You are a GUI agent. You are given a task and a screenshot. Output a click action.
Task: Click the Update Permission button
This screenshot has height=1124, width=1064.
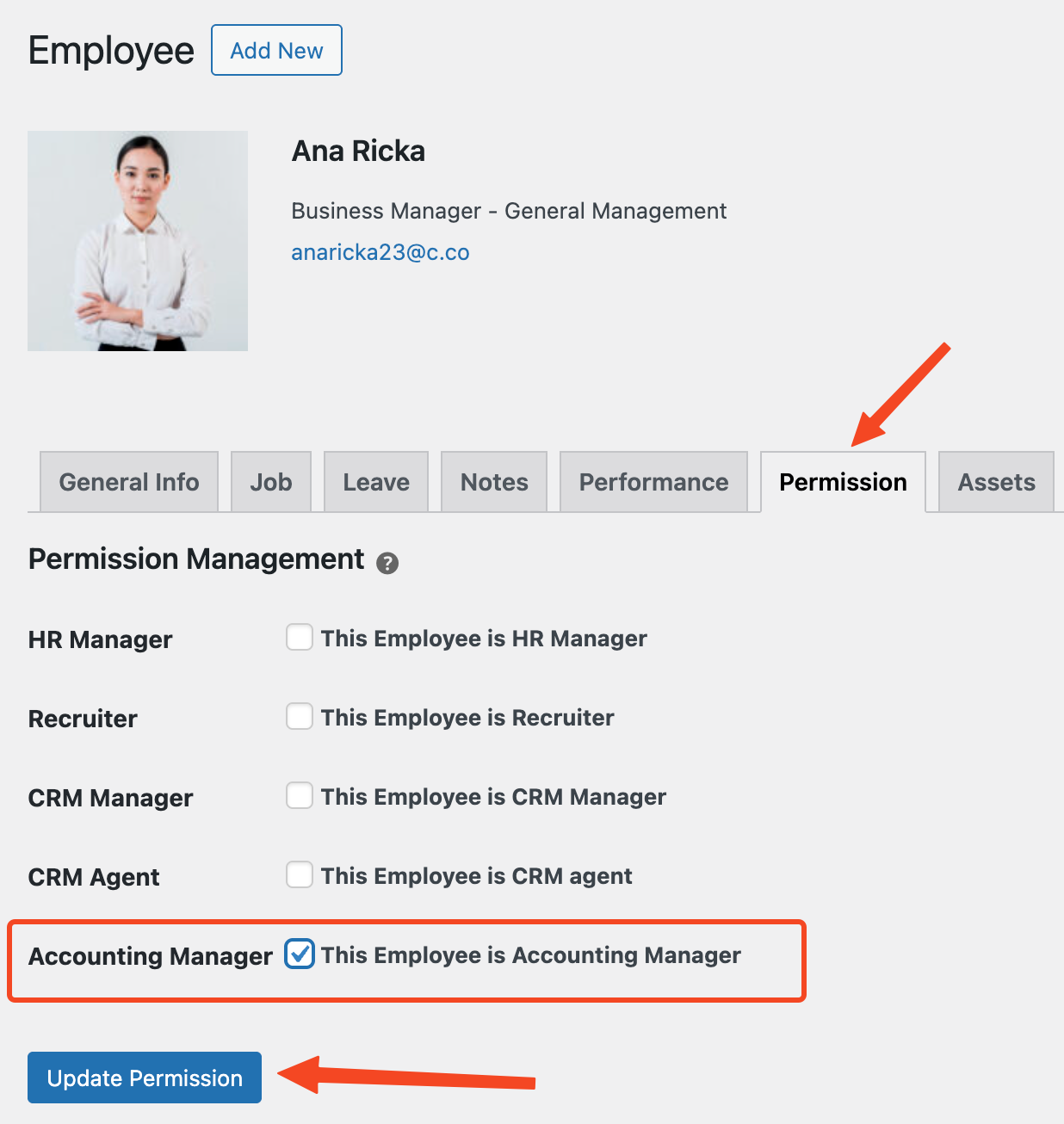point(145,1078)
